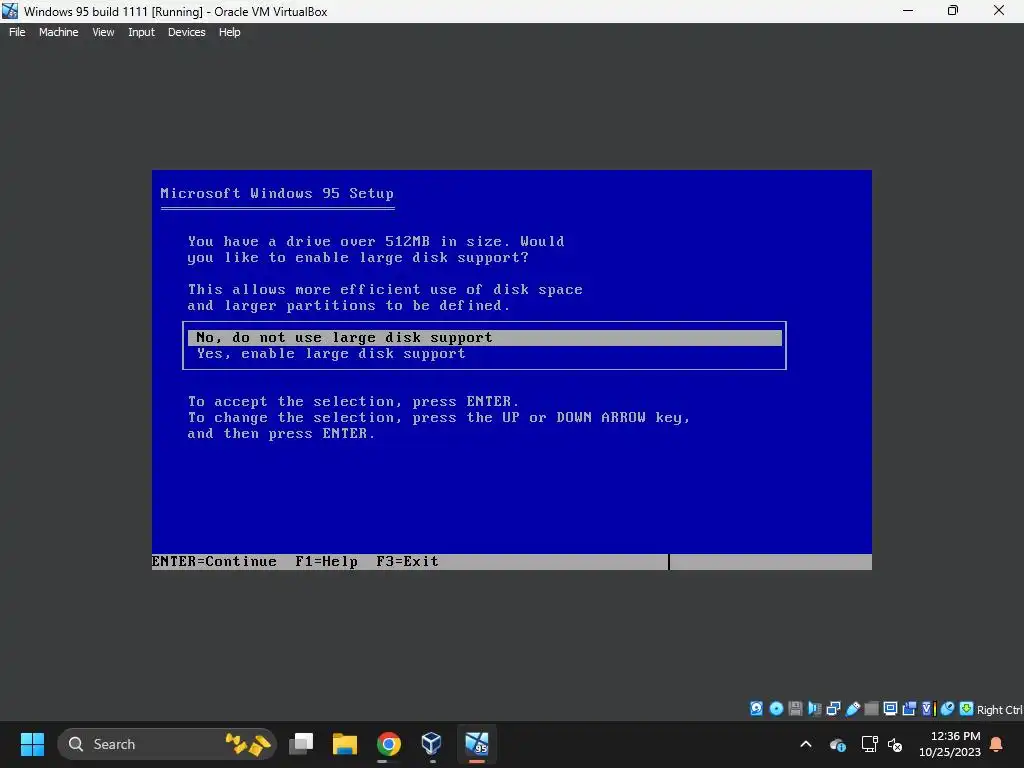Screen dimensions: 1024x768
Task: Open the USB devices status icon
Action: 852,709
